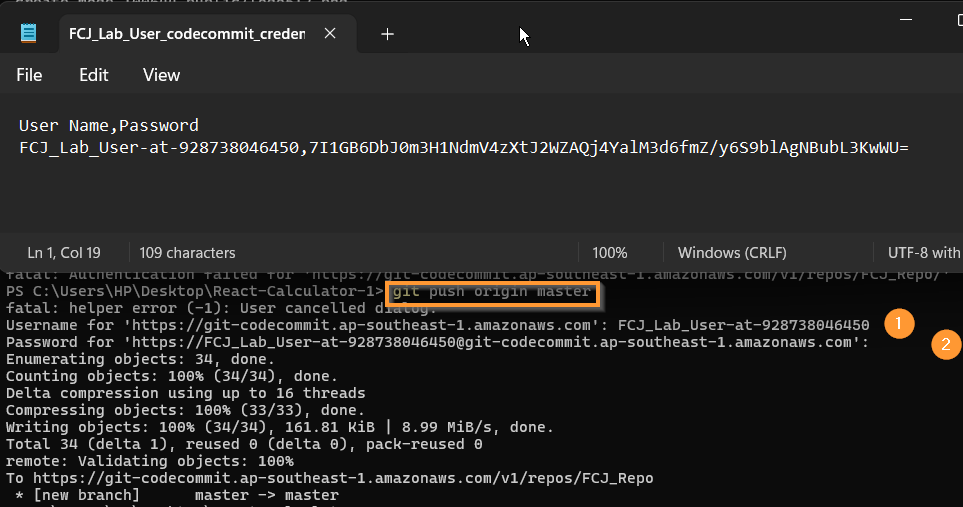Click the Windows (CRLF) line ending indicator

tap(732, 253)
